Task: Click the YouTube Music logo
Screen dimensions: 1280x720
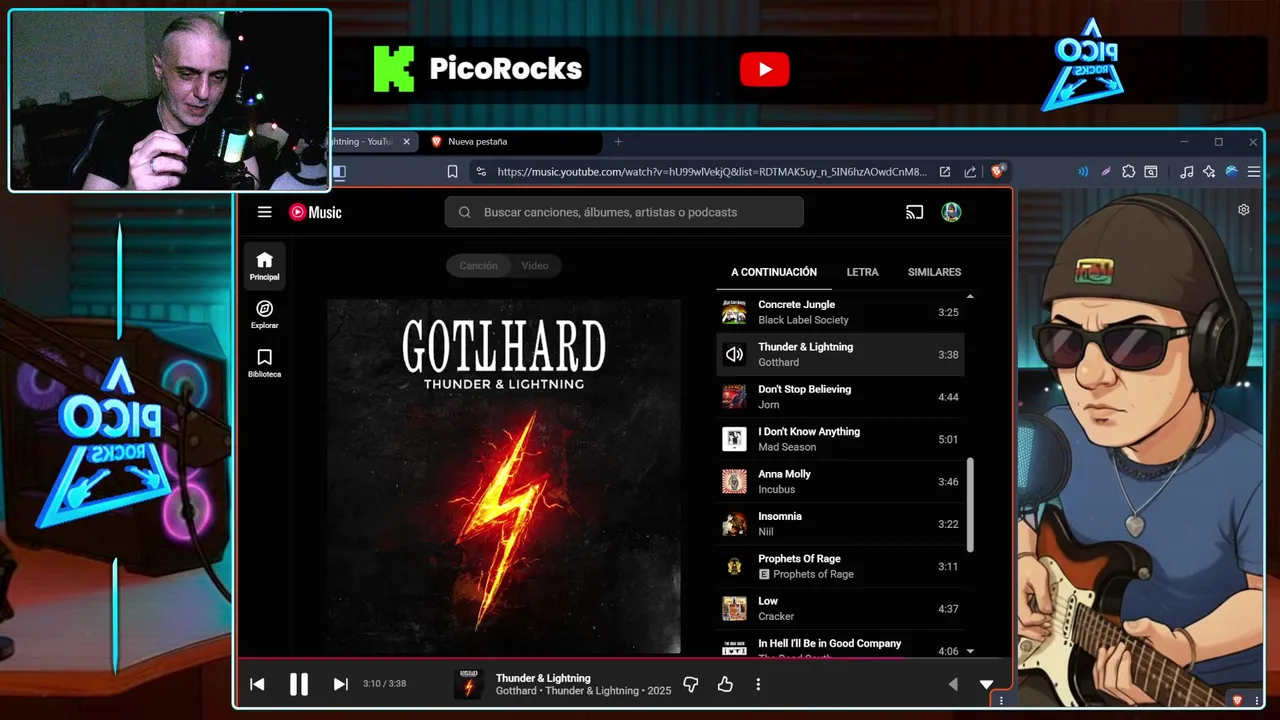Action: click(x=315, y=212)
